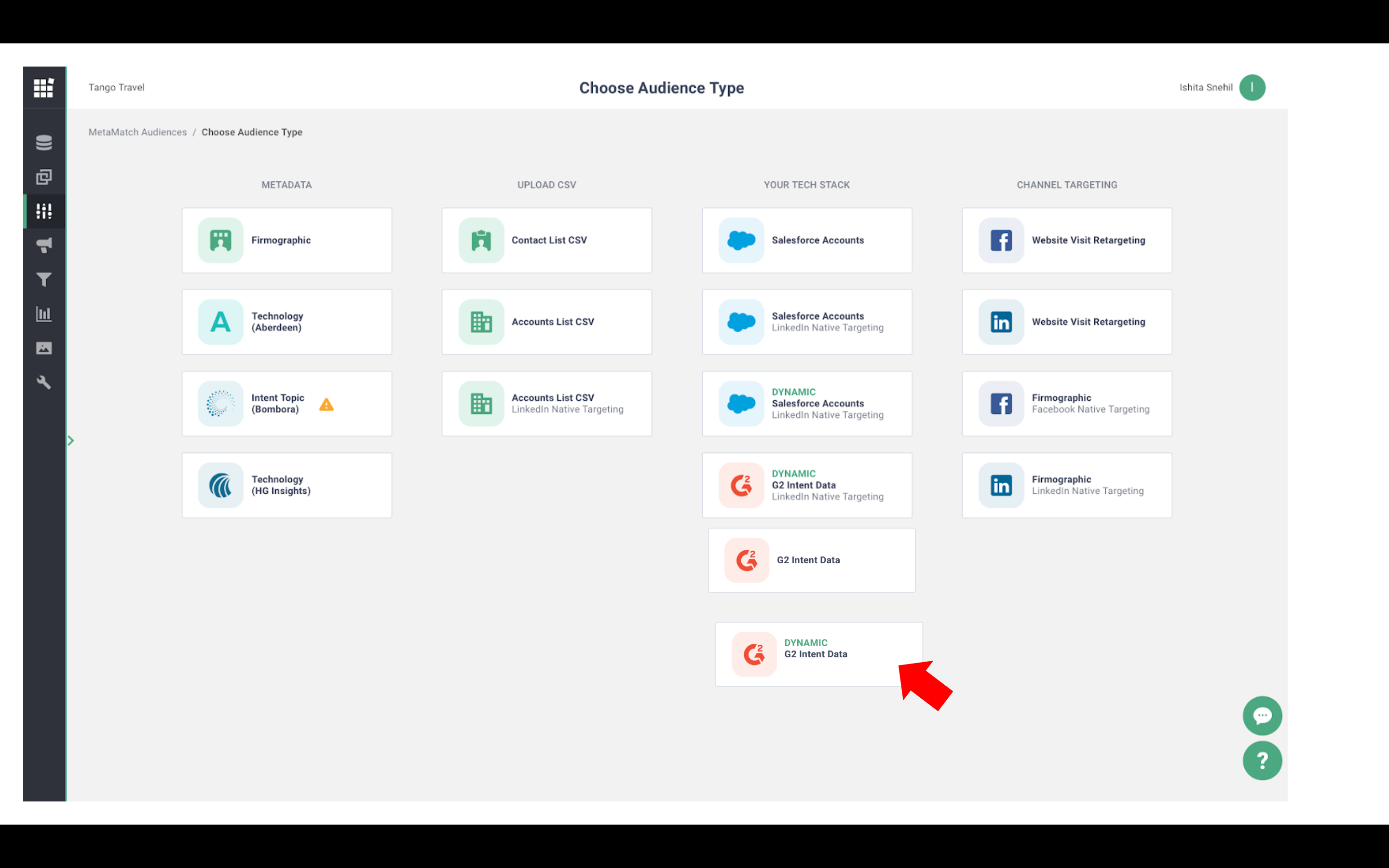Open the funnel sidebar icon
Viewport: 1389px width, 868px height.
43,280
